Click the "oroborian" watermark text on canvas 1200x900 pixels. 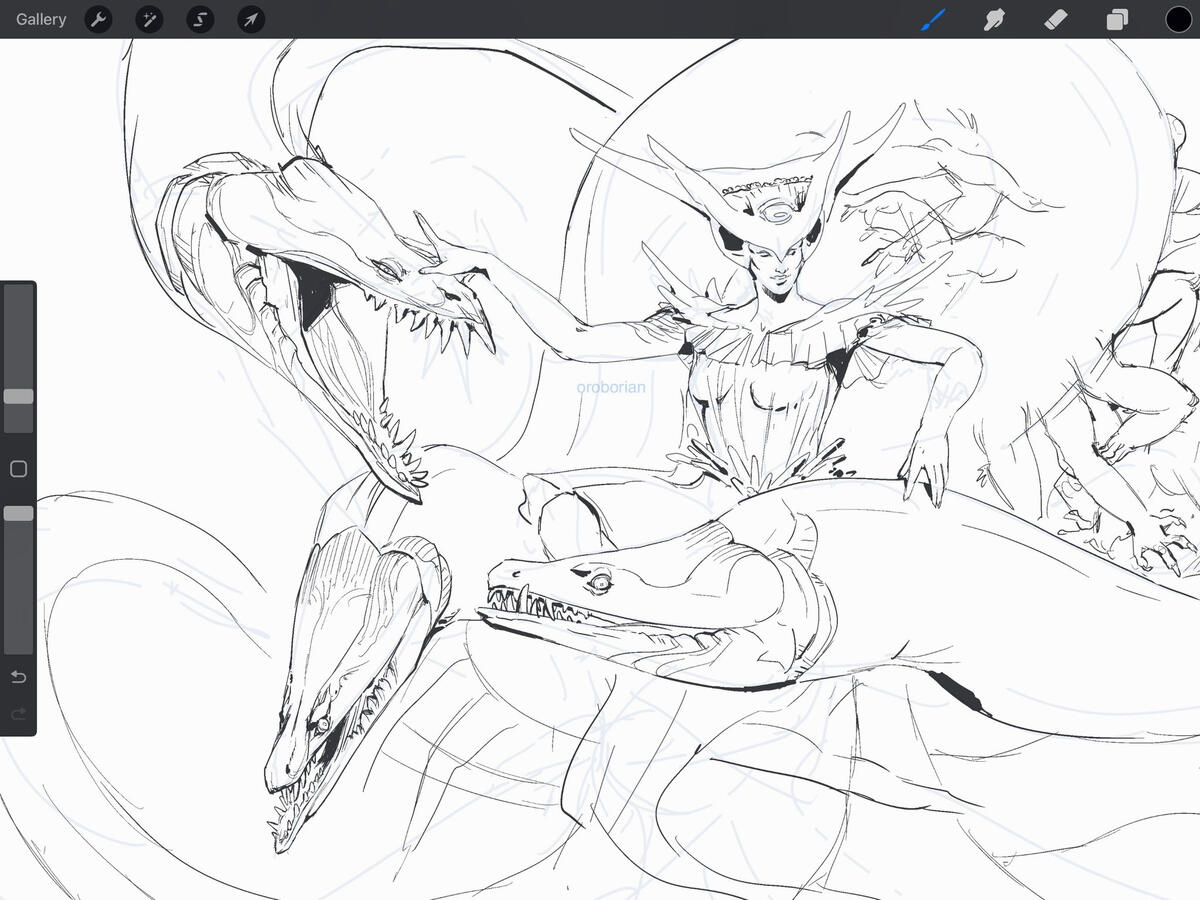coord(611,387)
